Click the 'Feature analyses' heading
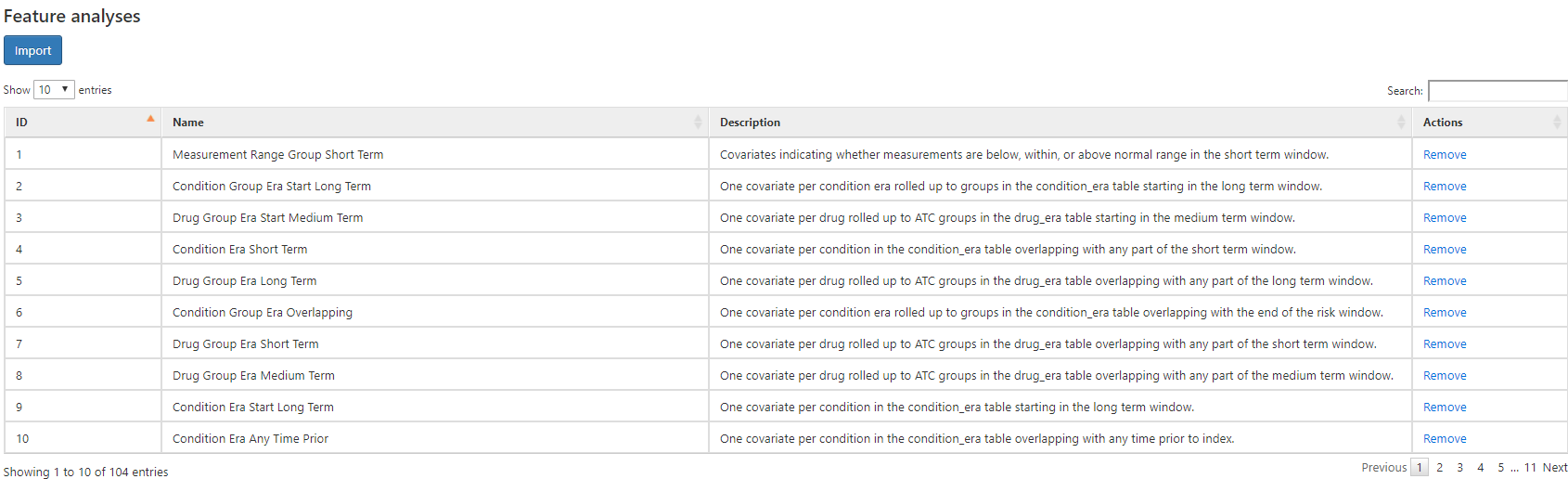The width and height of the screenshot is (1568, 479). coord(72,16)
